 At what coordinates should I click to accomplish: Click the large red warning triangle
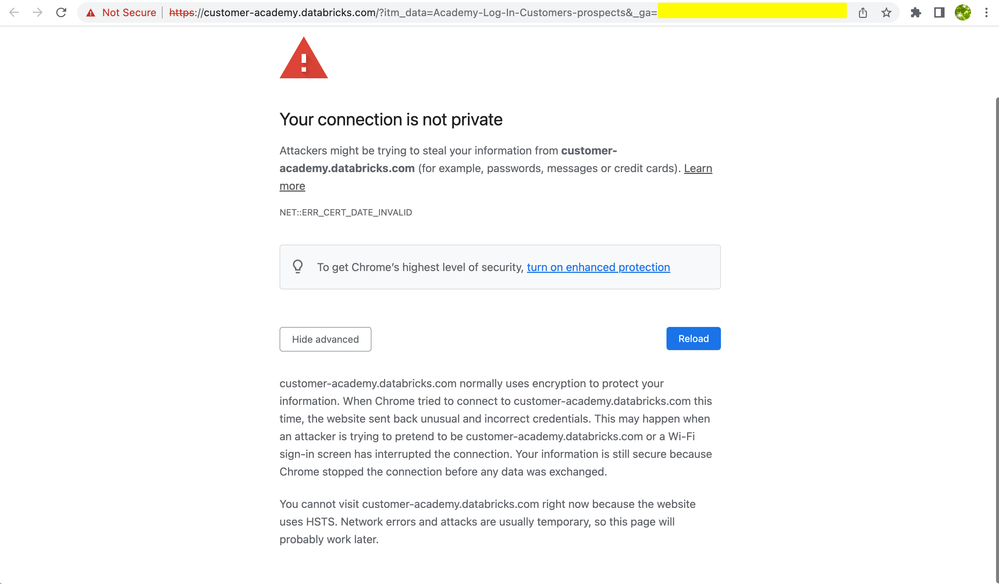click(x=304, y=58)
